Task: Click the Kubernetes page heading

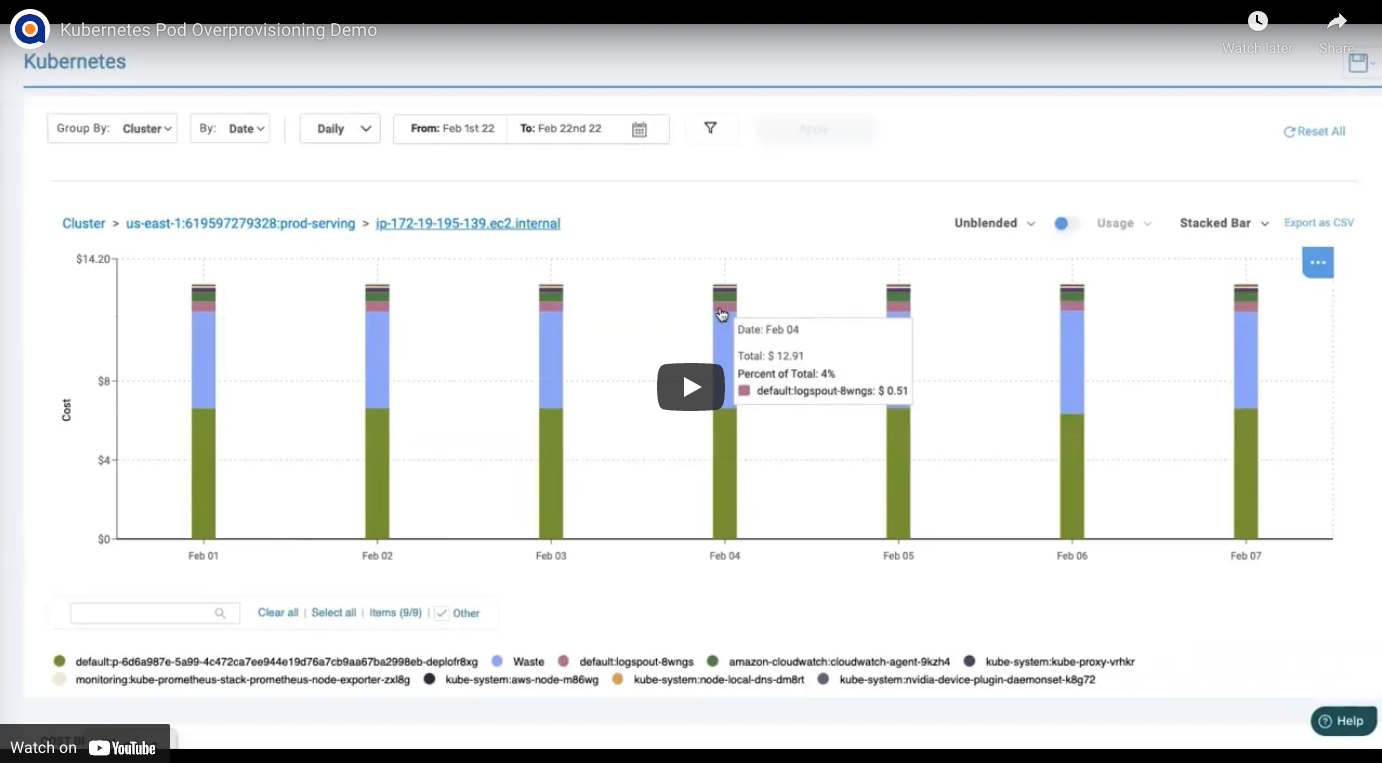Action: (75, 62)
